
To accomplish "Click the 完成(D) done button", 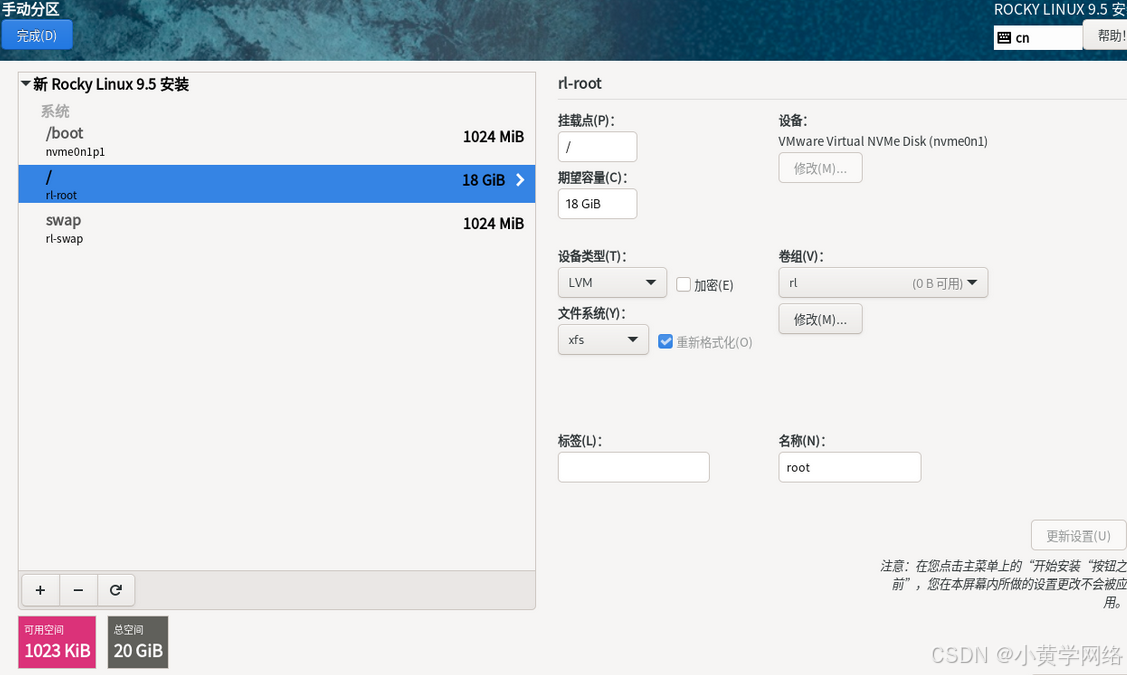I will point(37,35).
